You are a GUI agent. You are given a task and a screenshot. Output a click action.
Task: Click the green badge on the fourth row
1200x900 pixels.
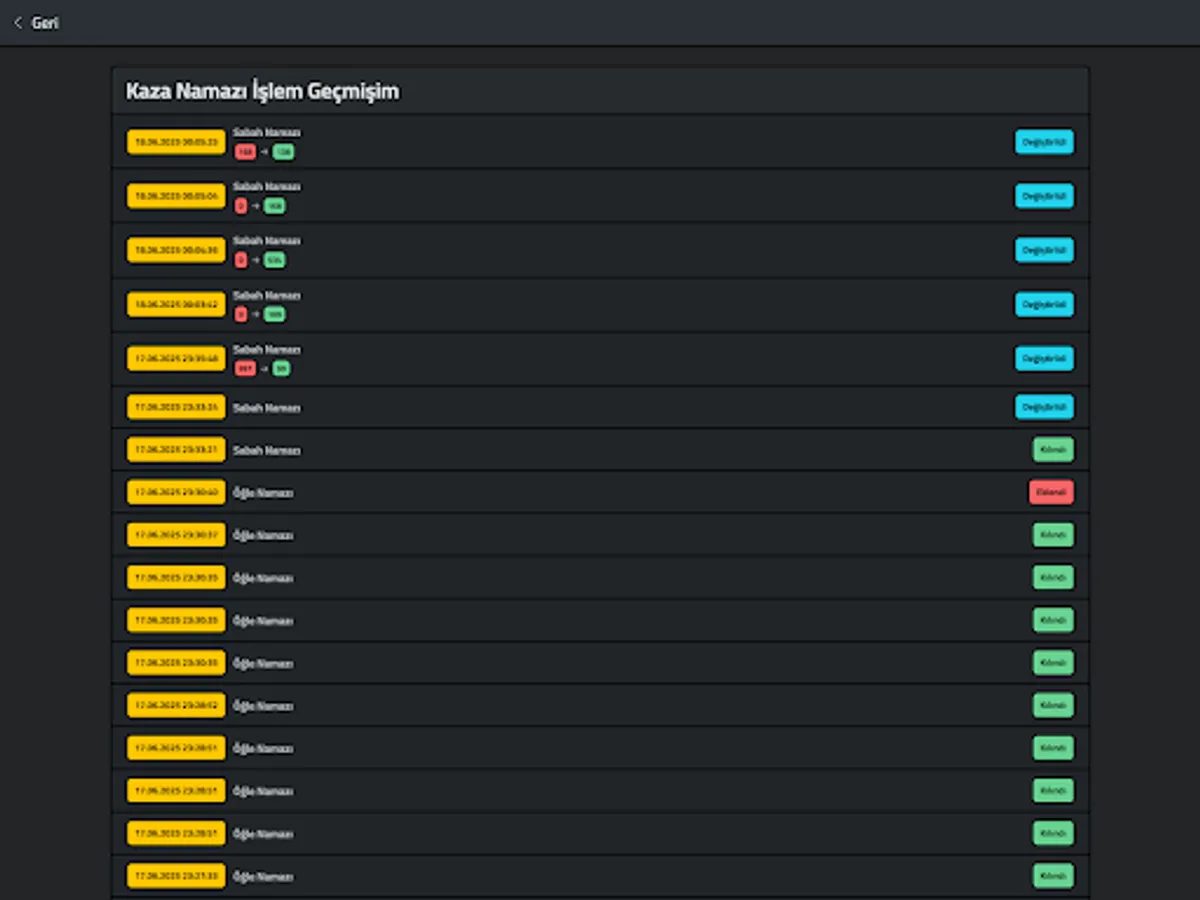274,314
